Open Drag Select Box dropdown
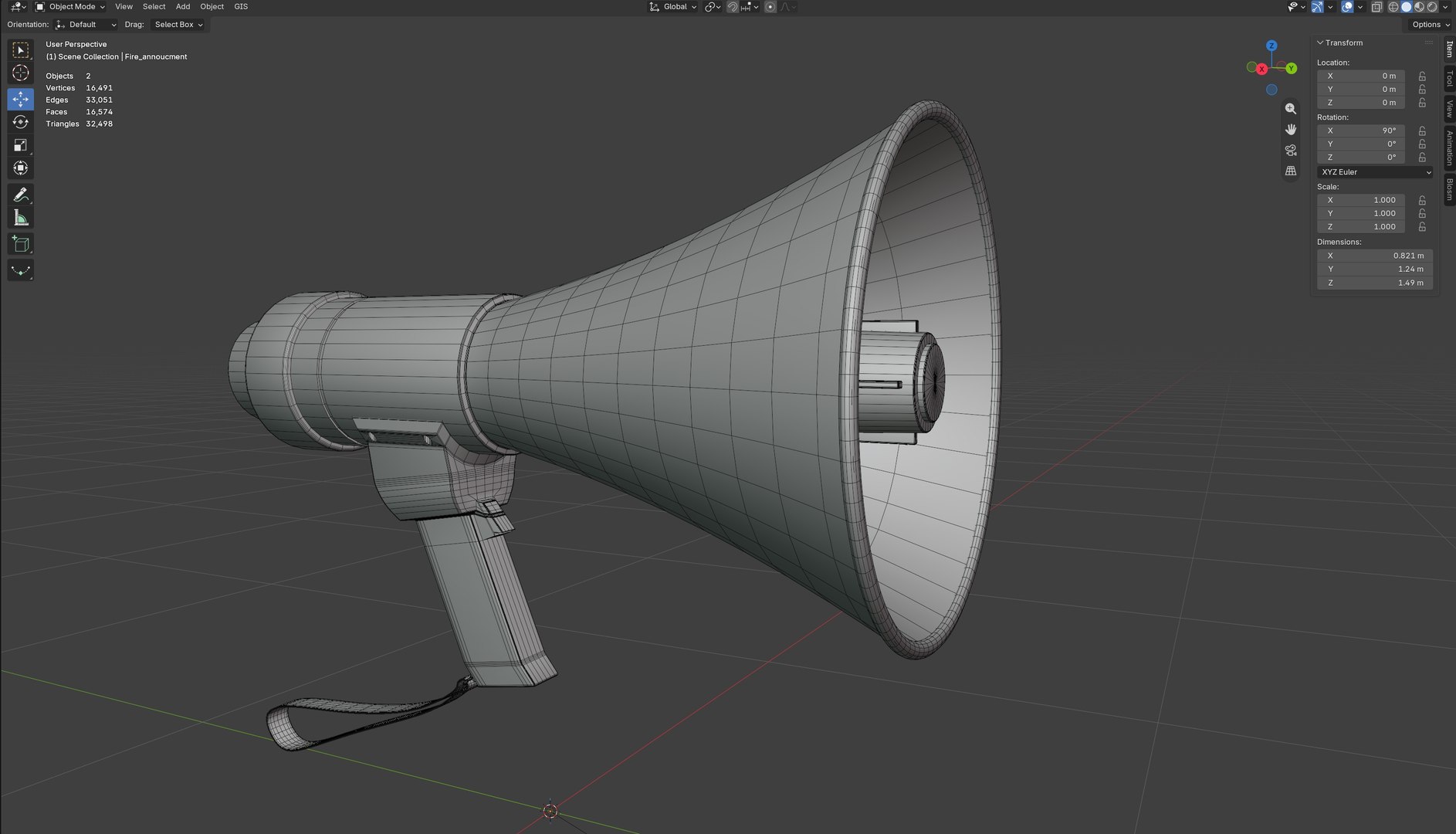This screenshot has height=834, width=1456. click(178, 25)
